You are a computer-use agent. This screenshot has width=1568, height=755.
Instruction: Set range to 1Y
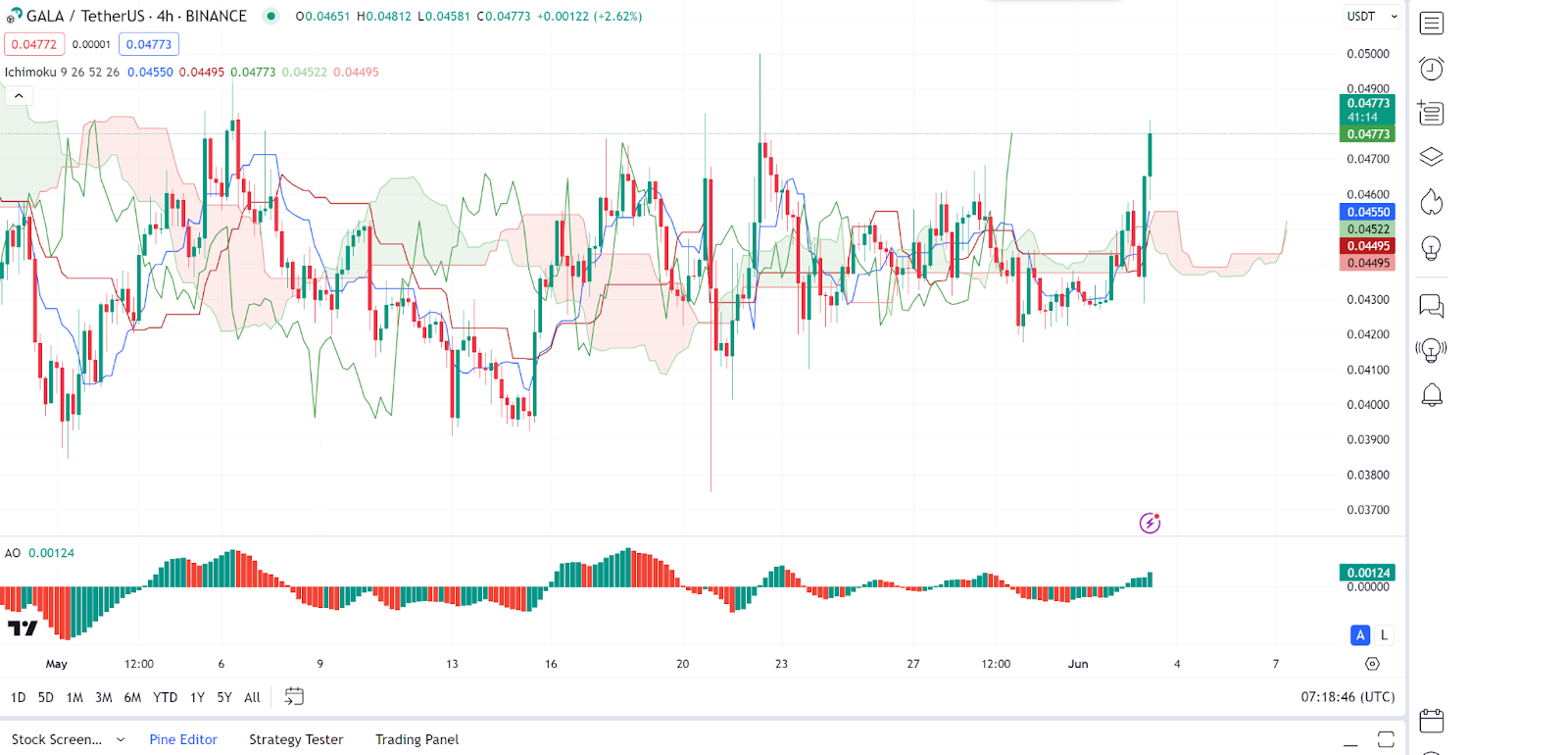[197, 697]
